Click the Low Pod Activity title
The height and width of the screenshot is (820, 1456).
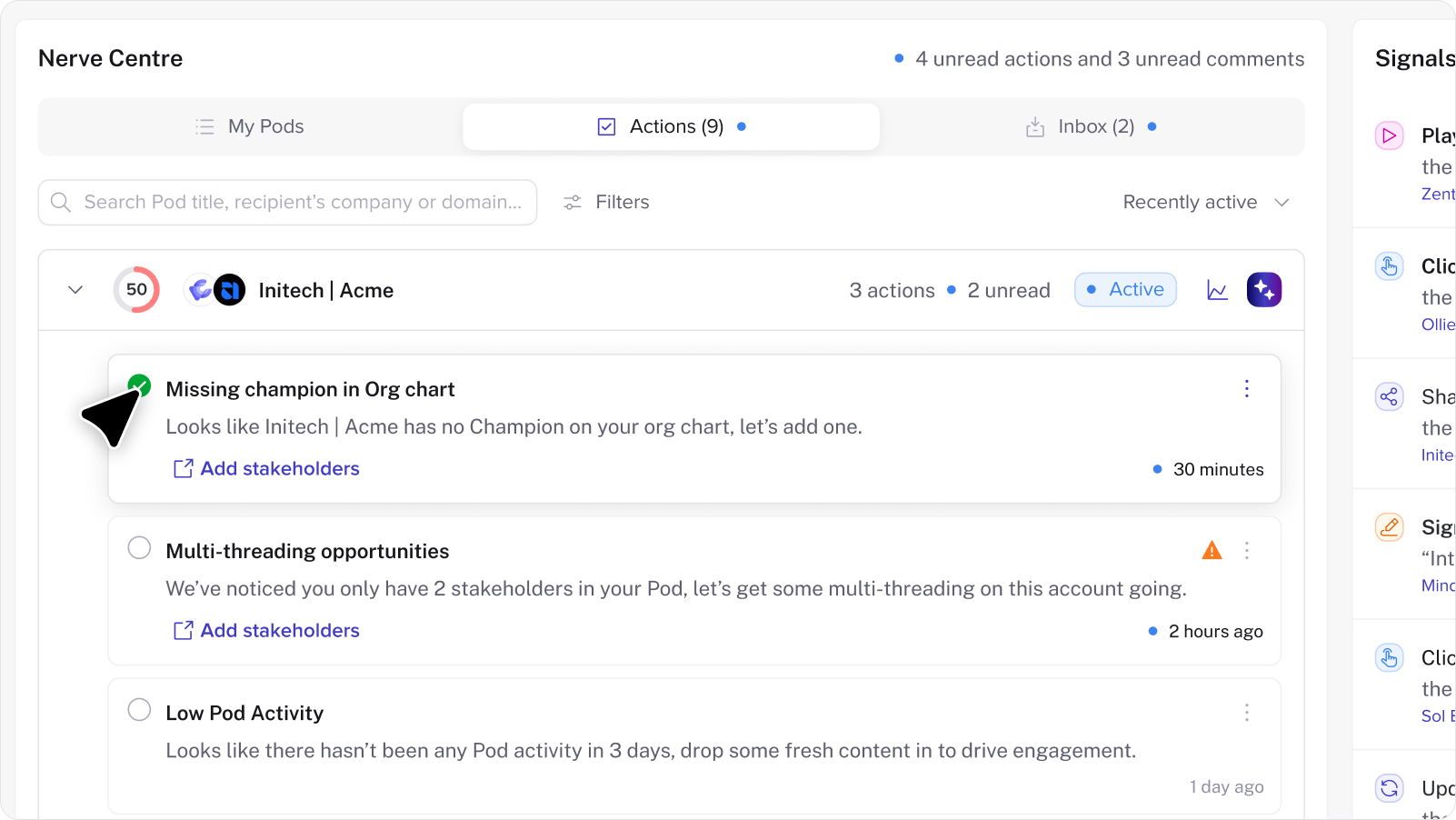coord(244,713)
